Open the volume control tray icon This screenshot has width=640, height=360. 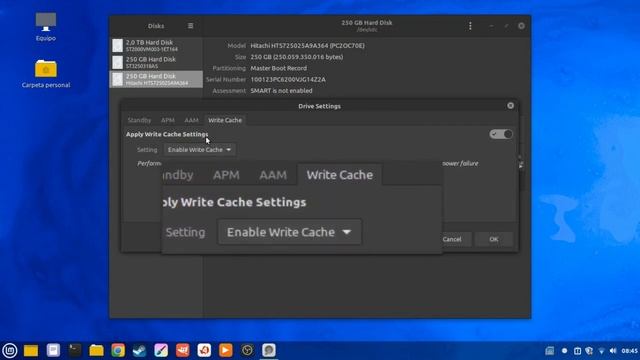613,351
